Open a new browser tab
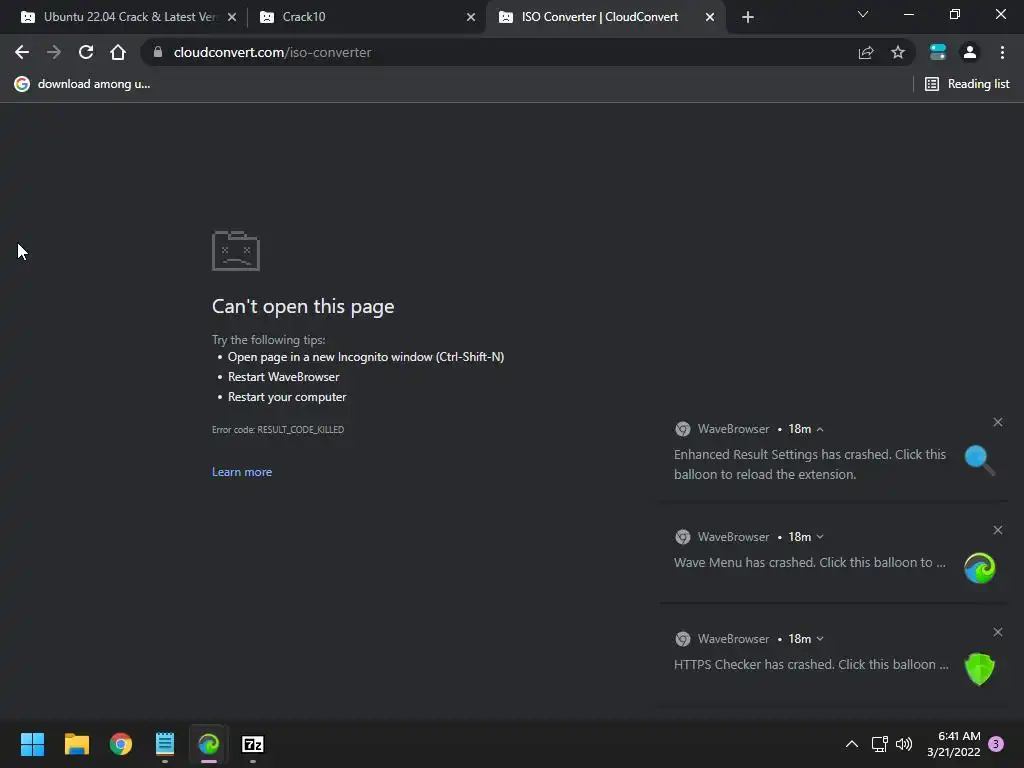Viewport: 1024px width, 768px height. point(748,17)
